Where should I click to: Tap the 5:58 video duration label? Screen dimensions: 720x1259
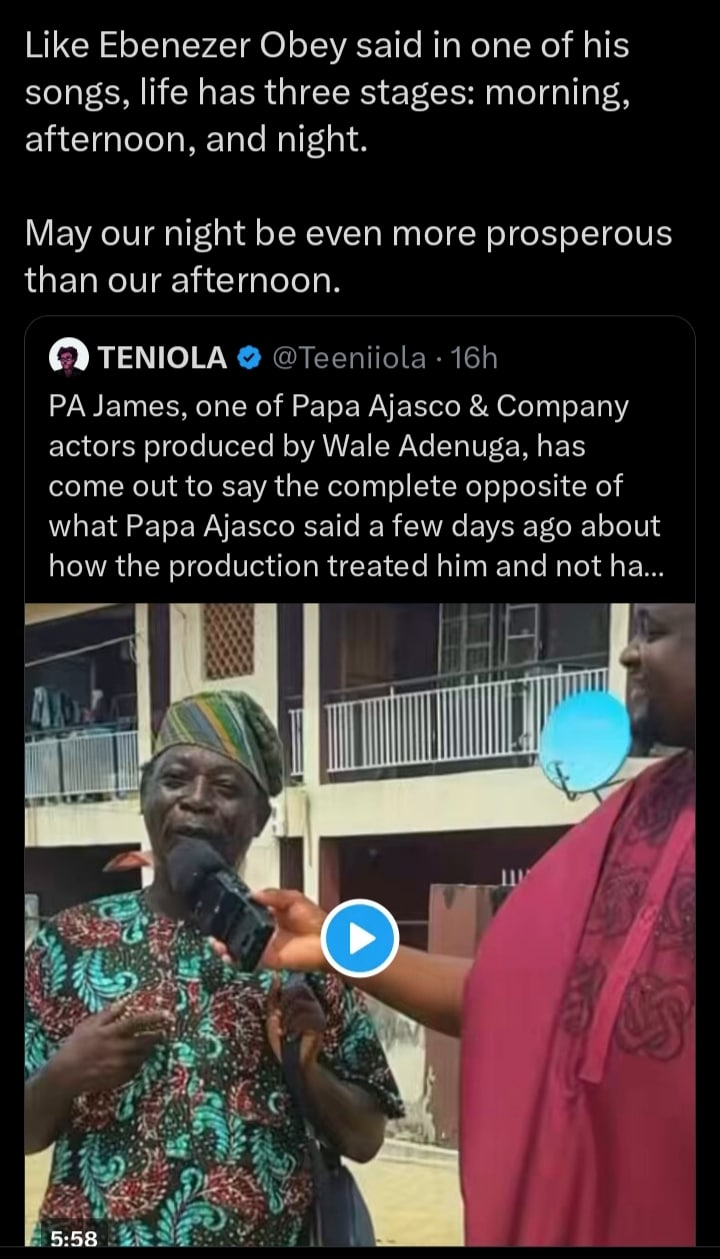(73, 1239)
